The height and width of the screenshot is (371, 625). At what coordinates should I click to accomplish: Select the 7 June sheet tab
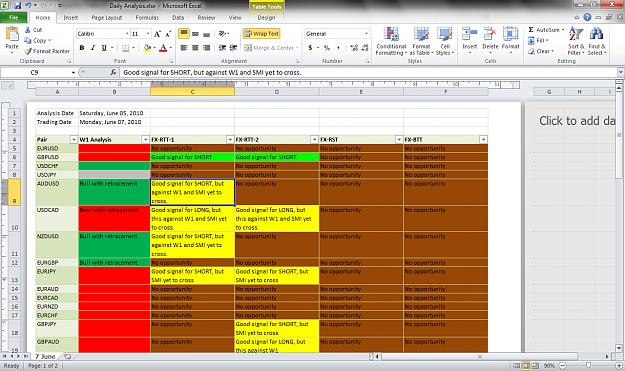click(45, 356)
